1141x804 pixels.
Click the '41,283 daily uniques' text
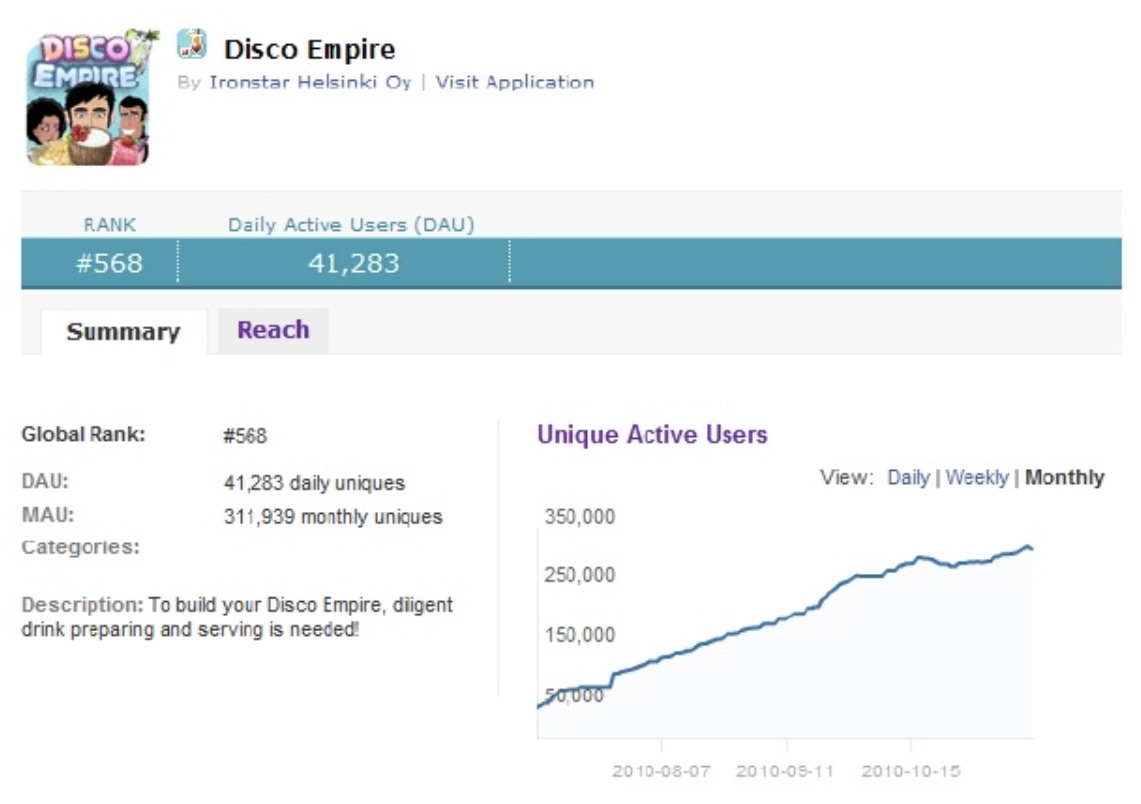pyautogui.click(x=314, y=483)
